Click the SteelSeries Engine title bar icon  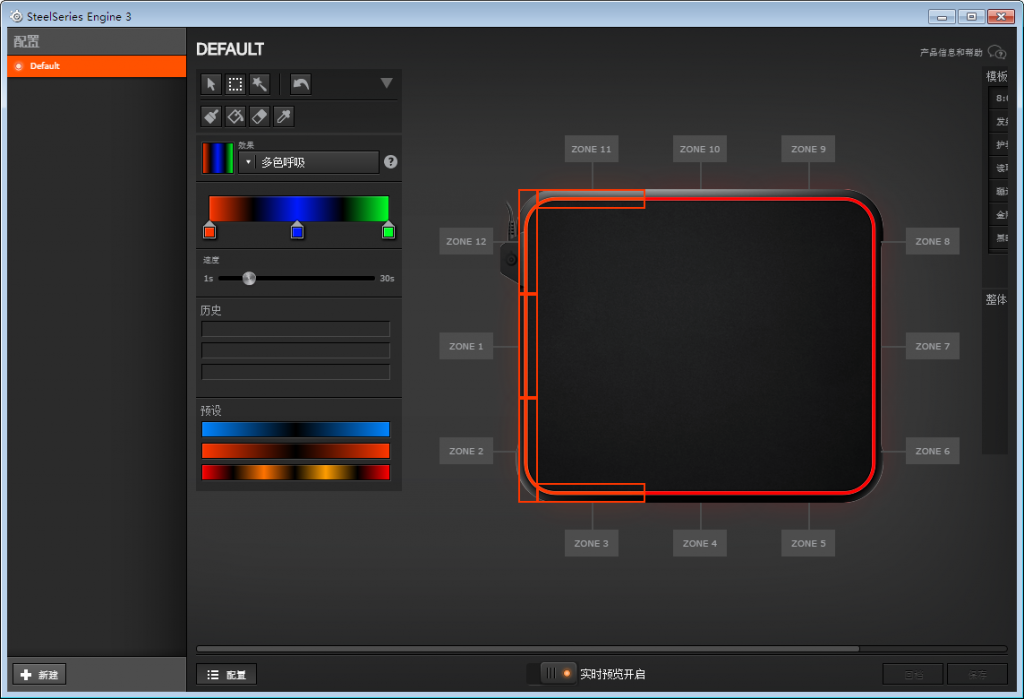tap(16, 16)
